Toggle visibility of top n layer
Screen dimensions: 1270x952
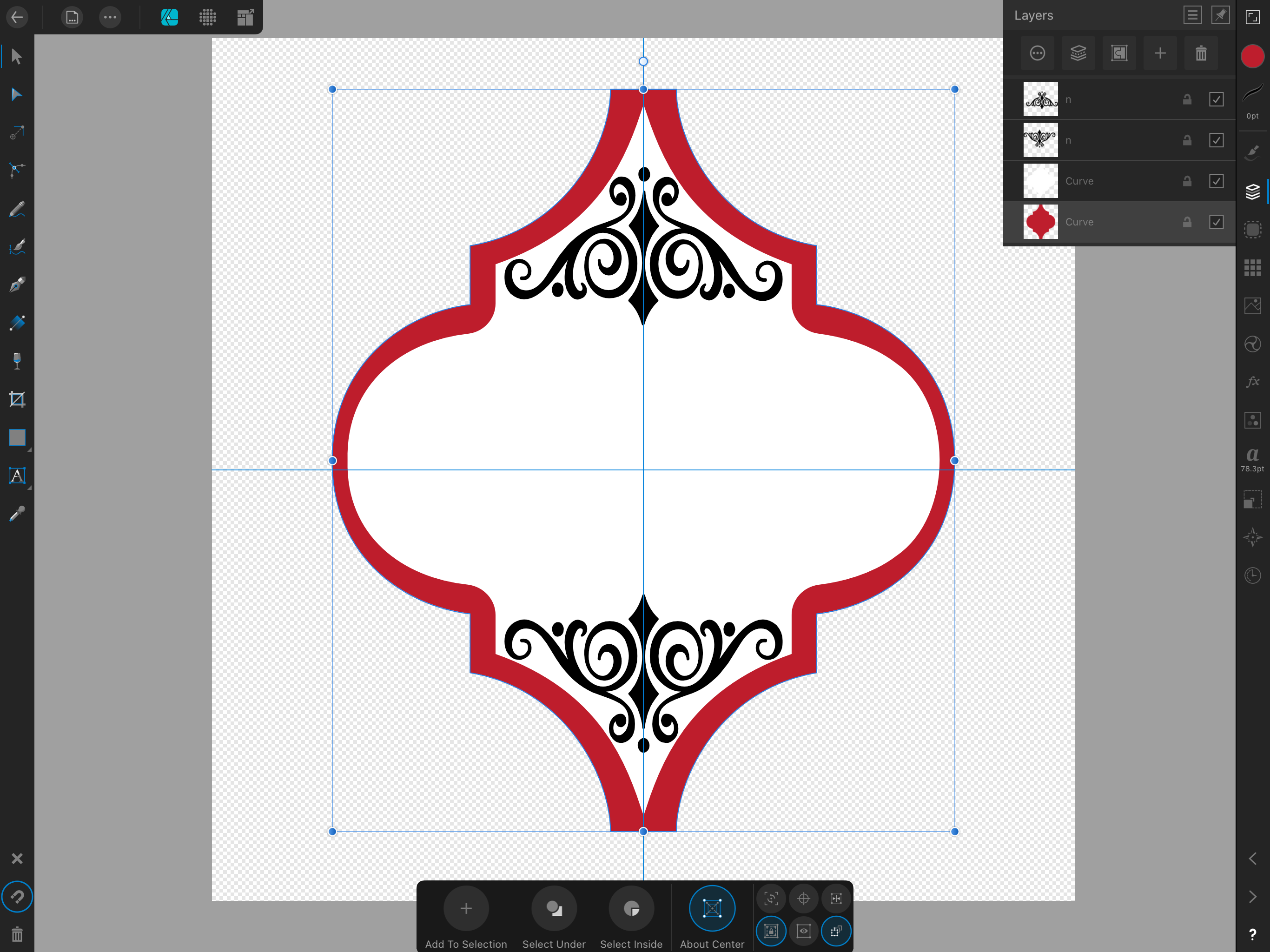[1216, 99]
